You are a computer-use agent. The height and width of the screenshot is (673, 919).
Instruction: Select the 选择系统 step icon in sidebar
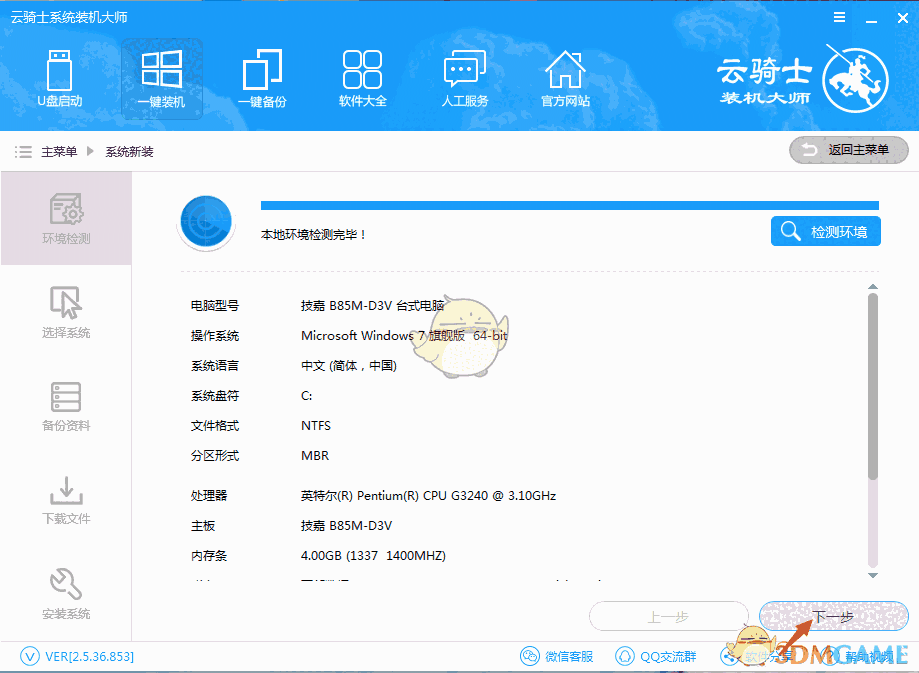tap(65, 312)
